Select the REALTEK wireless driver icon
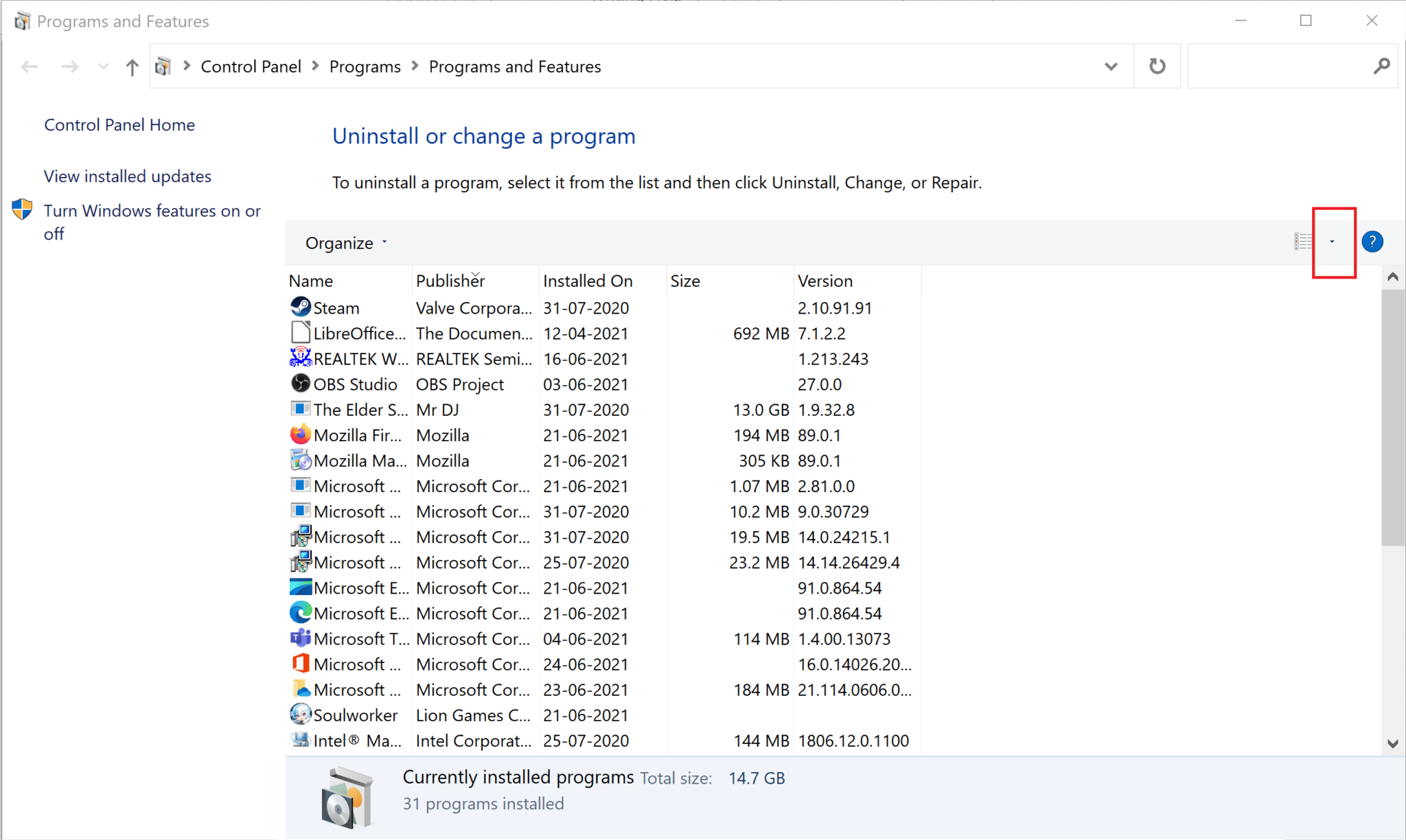This screenshot has height=840, width=1406. pyautogui.click(x=300, y=358)
